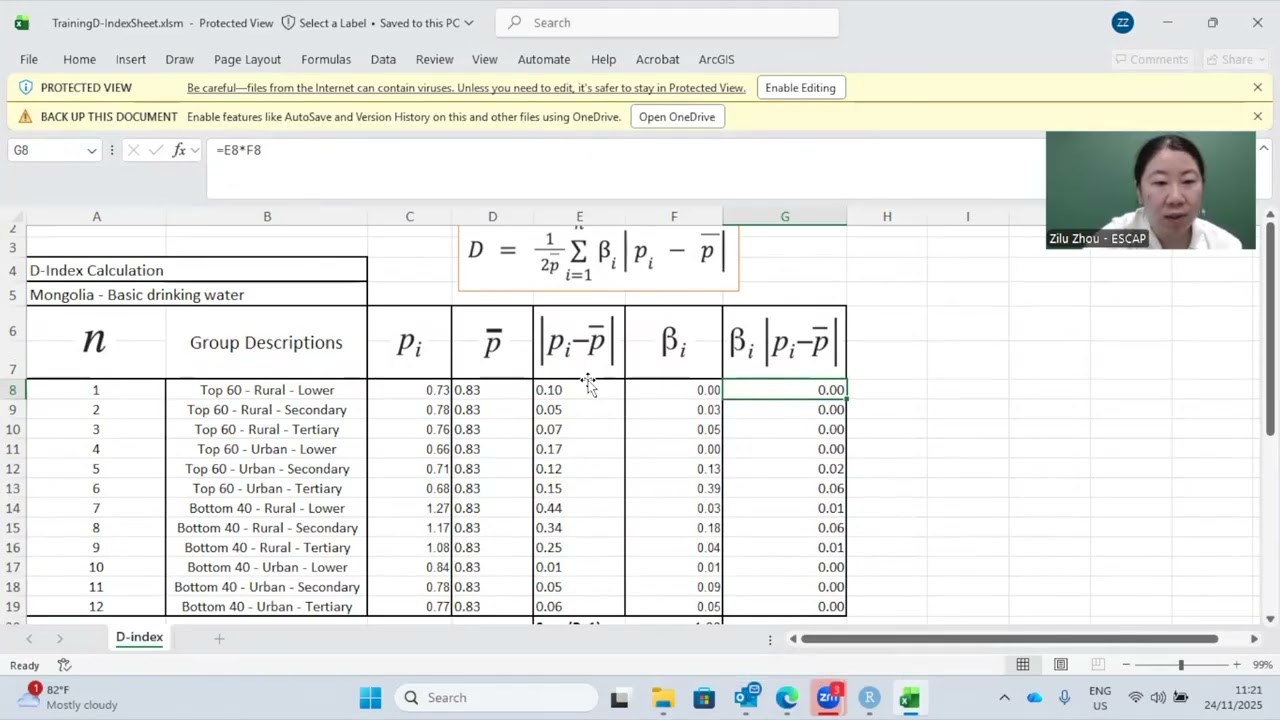Click the Open OneDrive button
The height and width of the screenshot is (720, 1280).
(677, 117)
